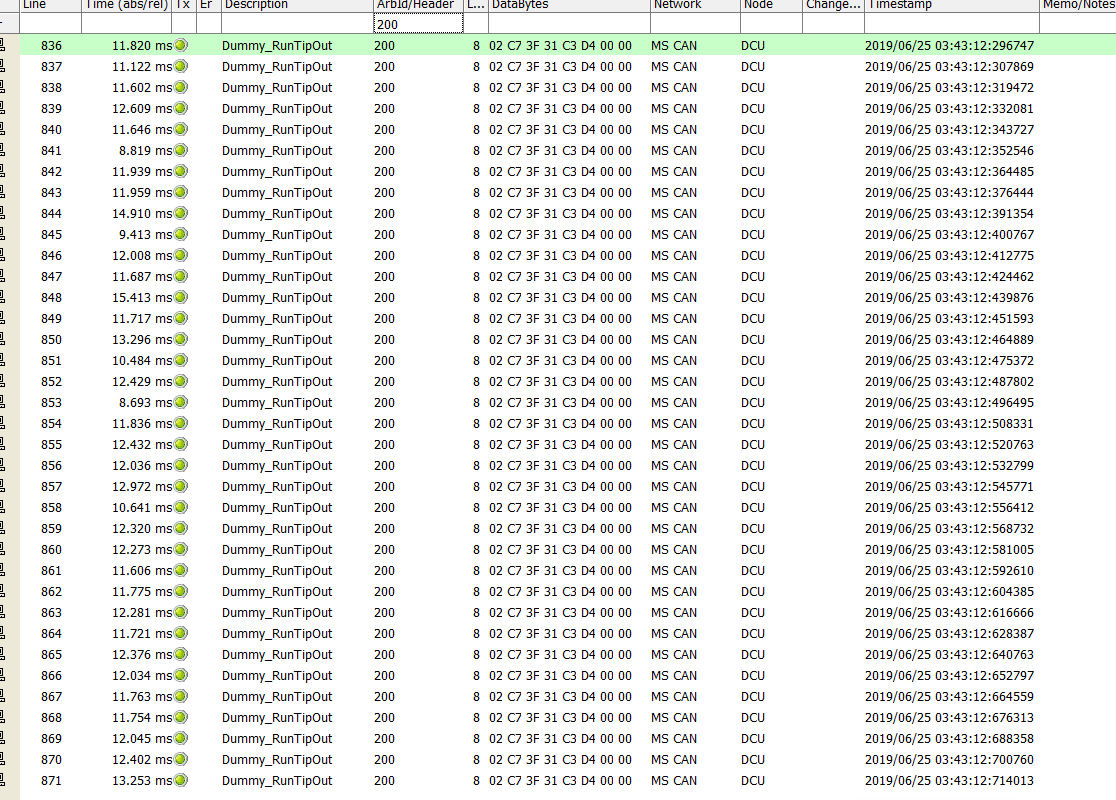1116x800 pixels.
Task: Click the Node column filter field
Action: 771,24
